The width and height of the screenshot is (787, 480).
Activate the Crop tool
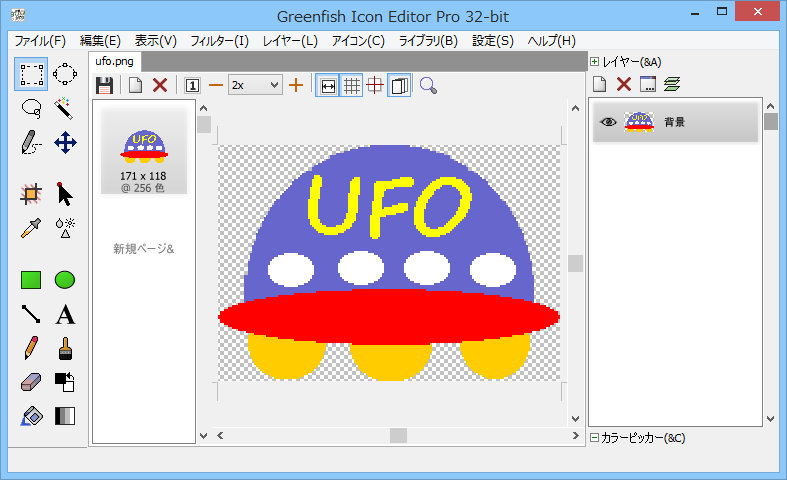coord(31,194)
